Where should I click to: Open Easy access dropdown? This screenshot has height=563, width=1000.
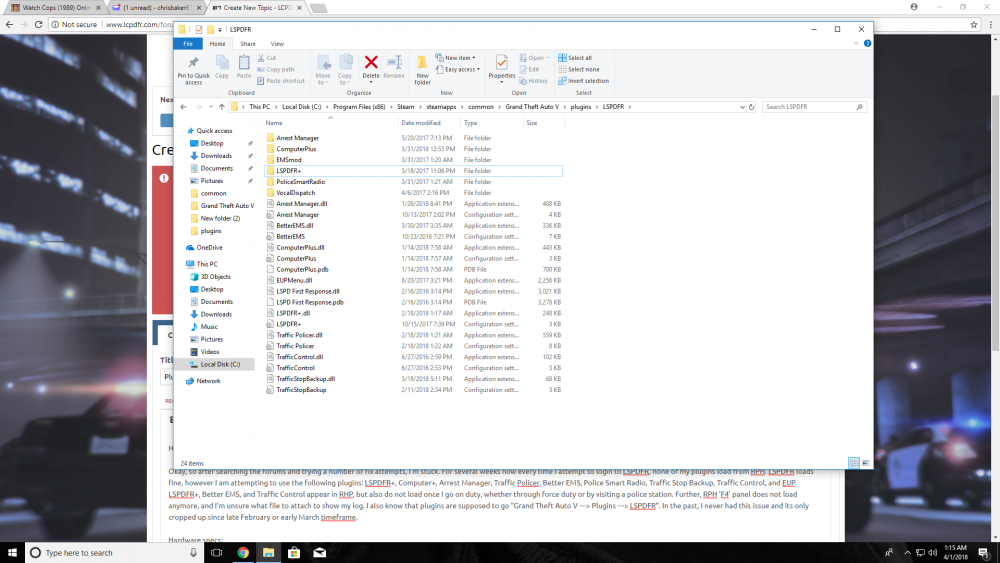[x=457, y=69]
